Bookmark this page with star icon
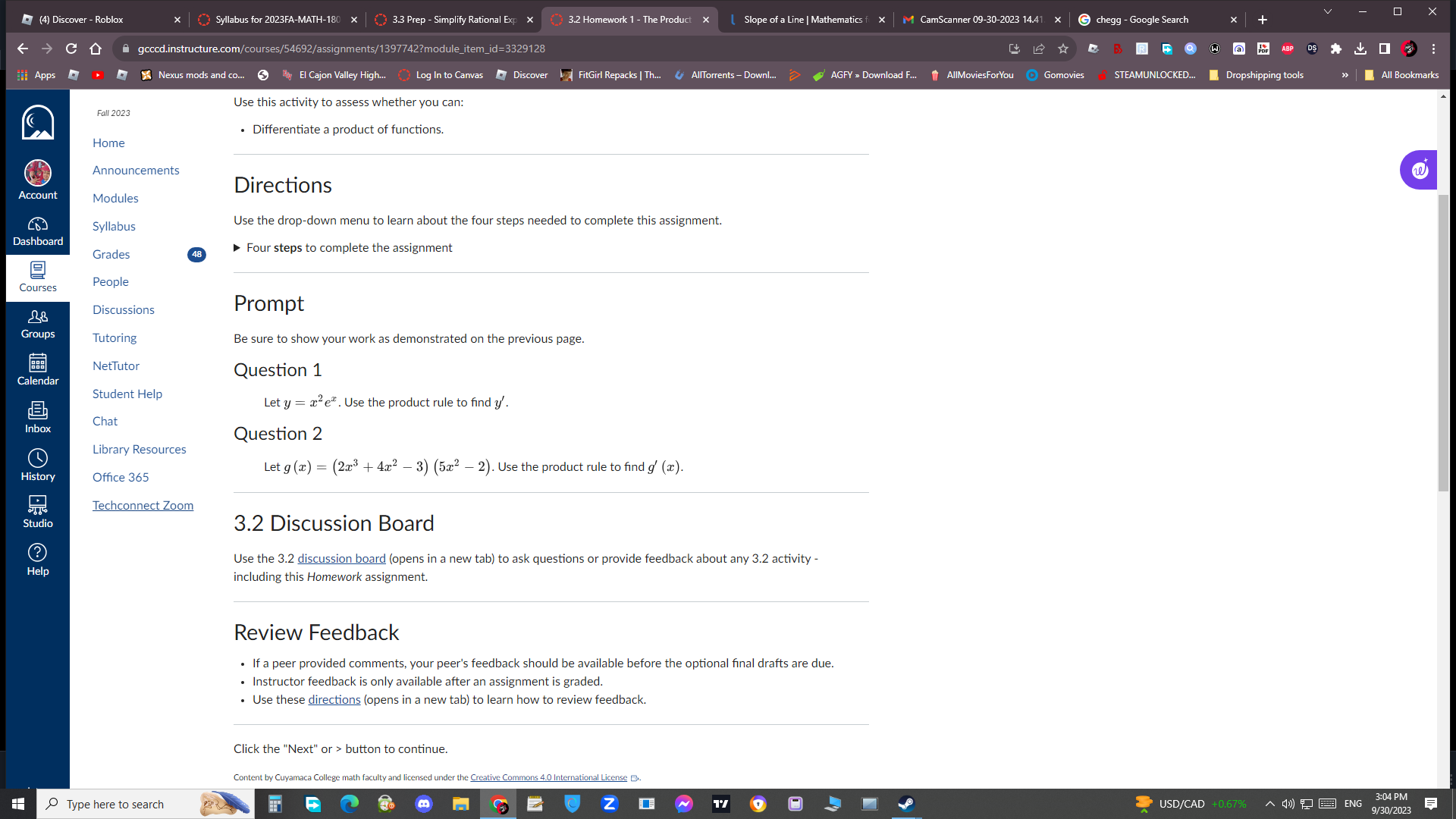1456x819 pixels. [x=1063, y=49]
